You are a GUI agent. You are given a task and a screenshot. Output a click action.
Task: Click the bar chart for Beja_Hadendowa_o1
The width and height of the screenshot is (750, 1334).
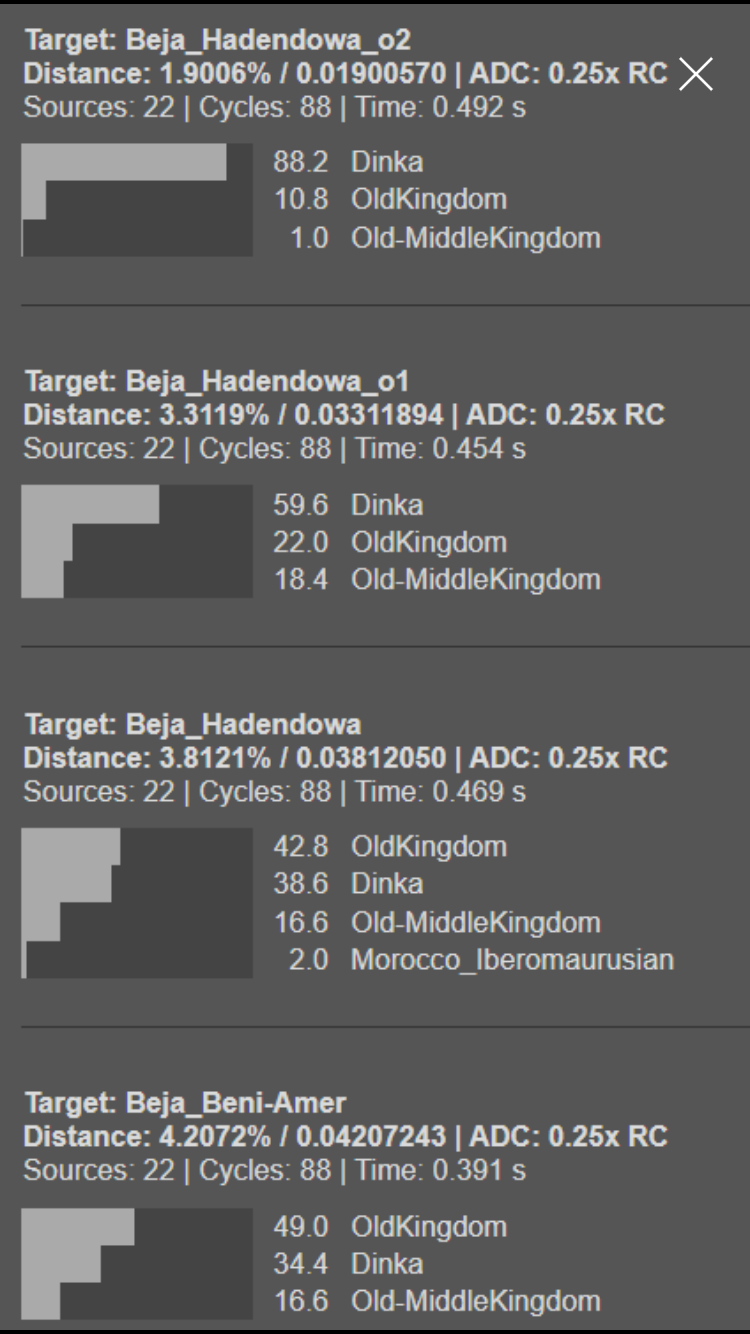click(x=137, y=541)
